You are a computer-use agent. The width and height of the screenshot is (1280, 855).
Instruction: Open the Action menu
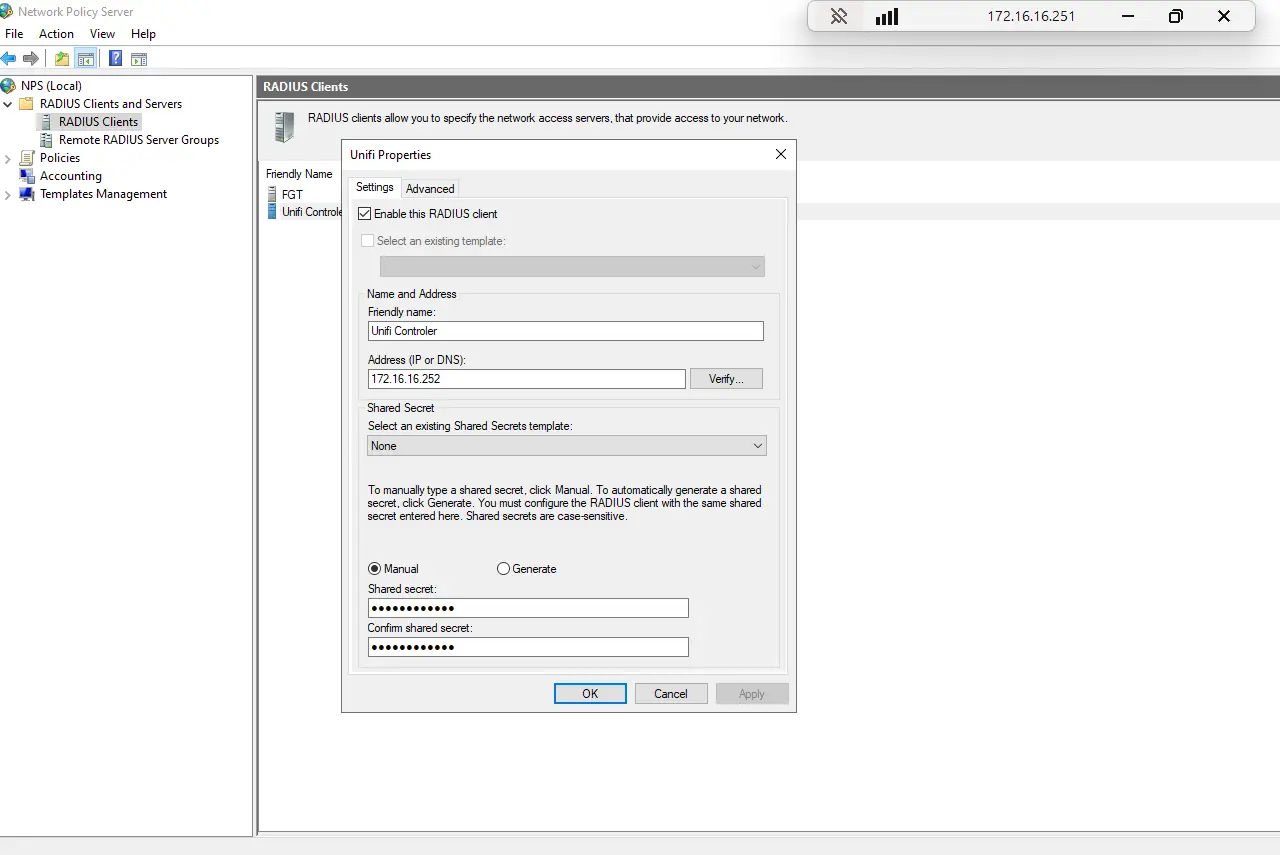[x=57, y=34]
